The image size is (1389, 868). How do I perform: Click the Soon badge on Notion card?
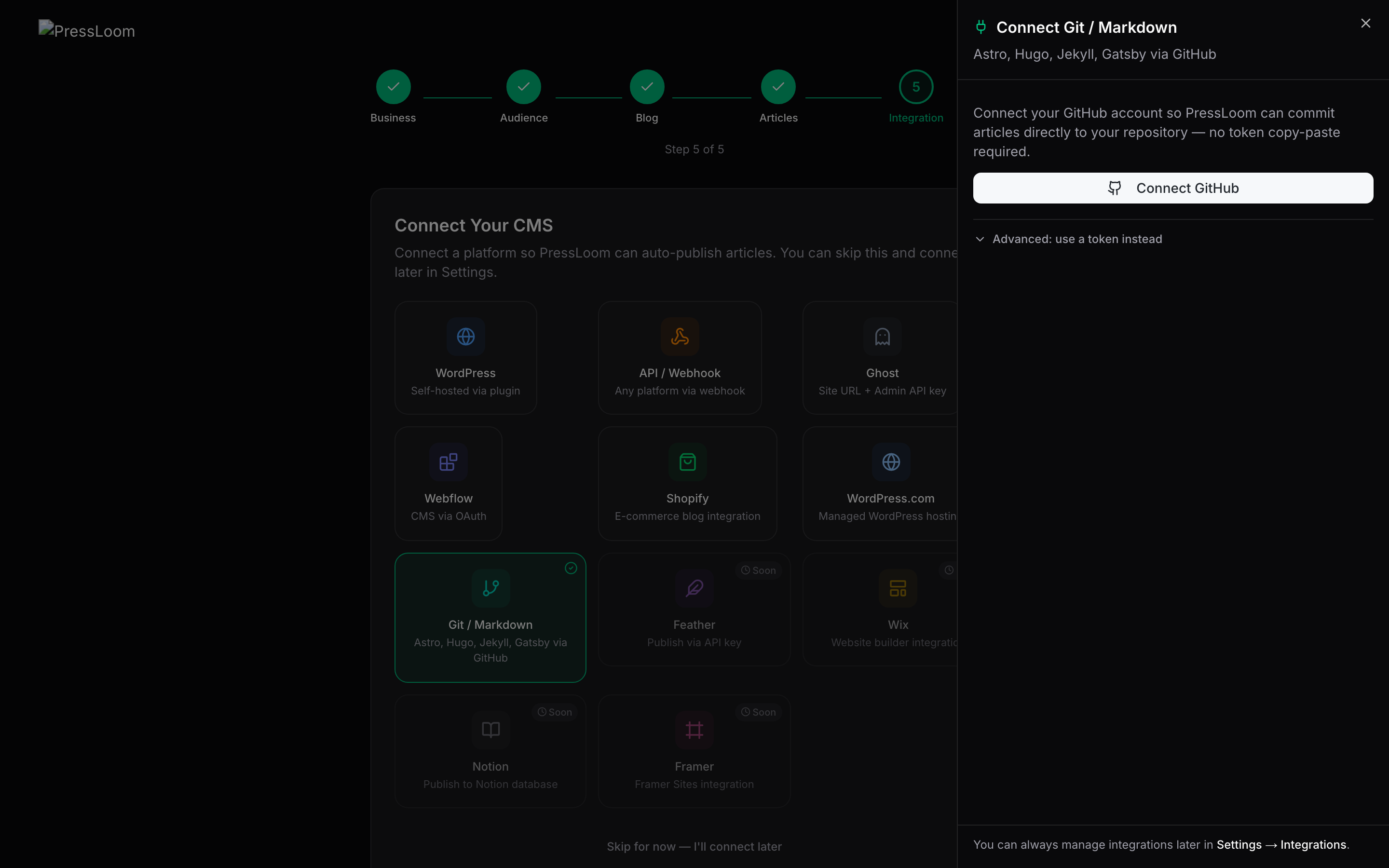coord(555,712)
